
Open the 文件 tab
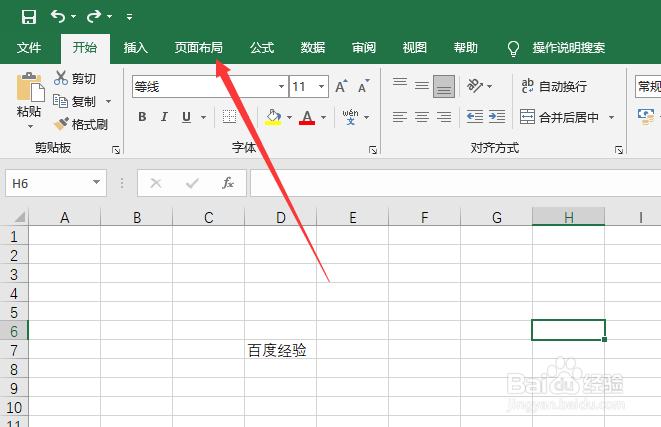[x=29, y=48]
